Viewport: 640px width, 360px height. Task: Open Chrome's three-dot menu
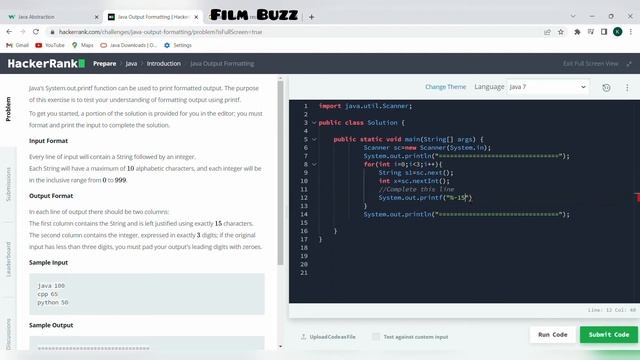pos(631,32)
